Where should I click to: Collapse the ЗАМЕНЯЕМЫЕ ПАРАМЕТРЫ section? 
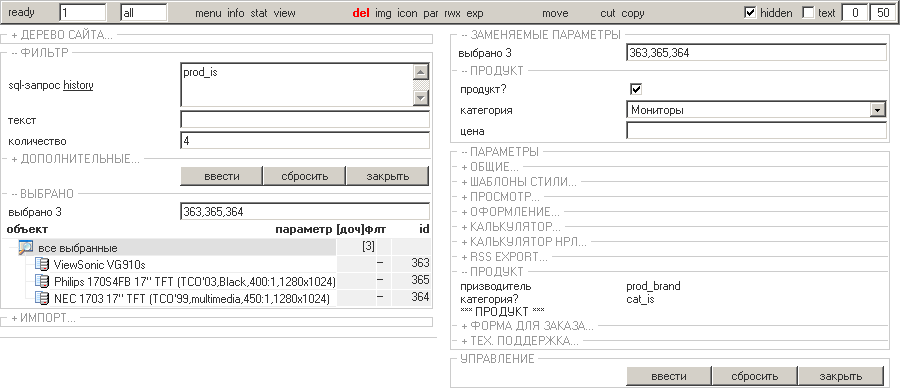click(541, 35)
